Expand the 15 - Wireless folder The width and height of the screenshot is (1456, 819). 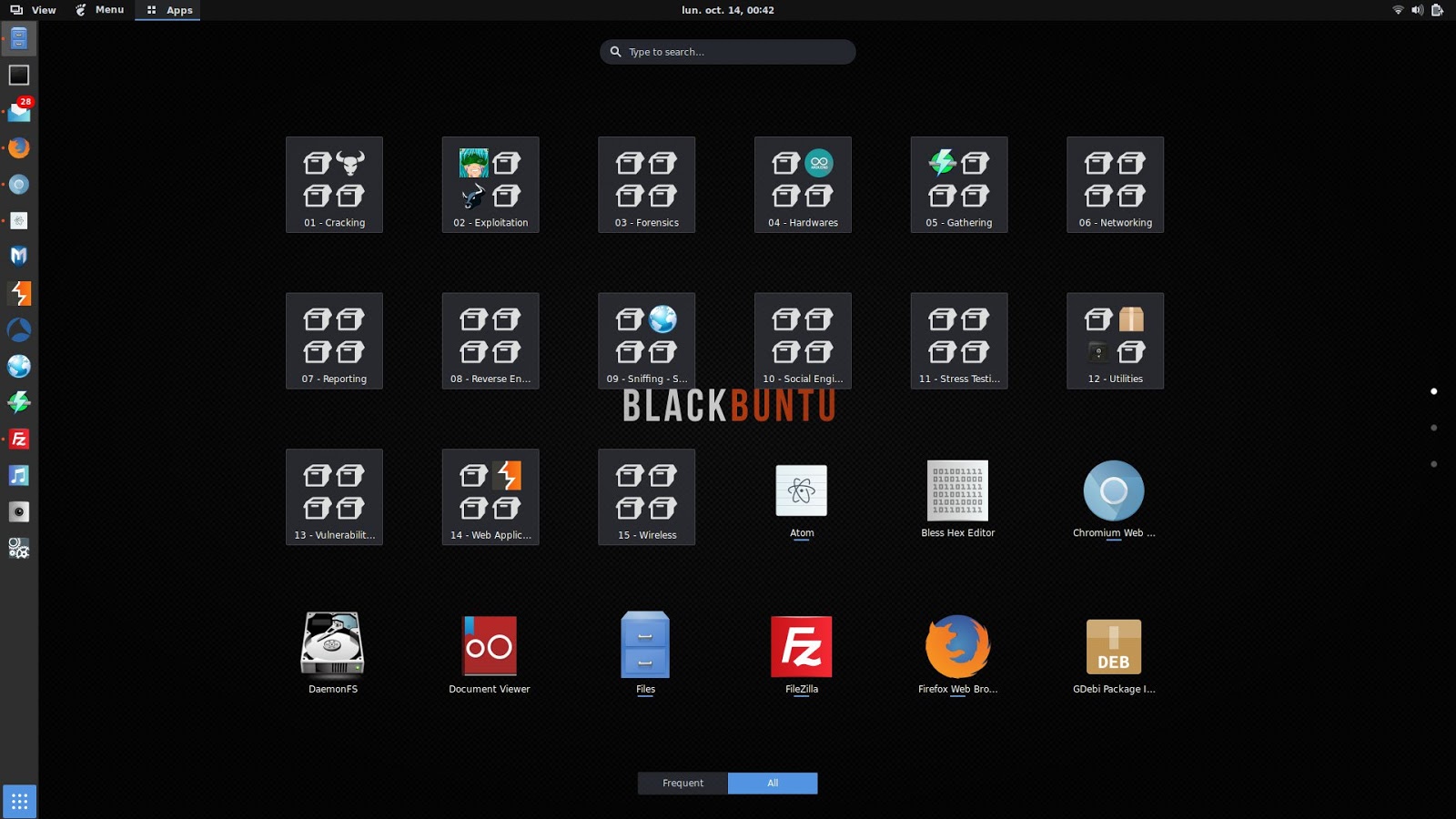(645, 496)
